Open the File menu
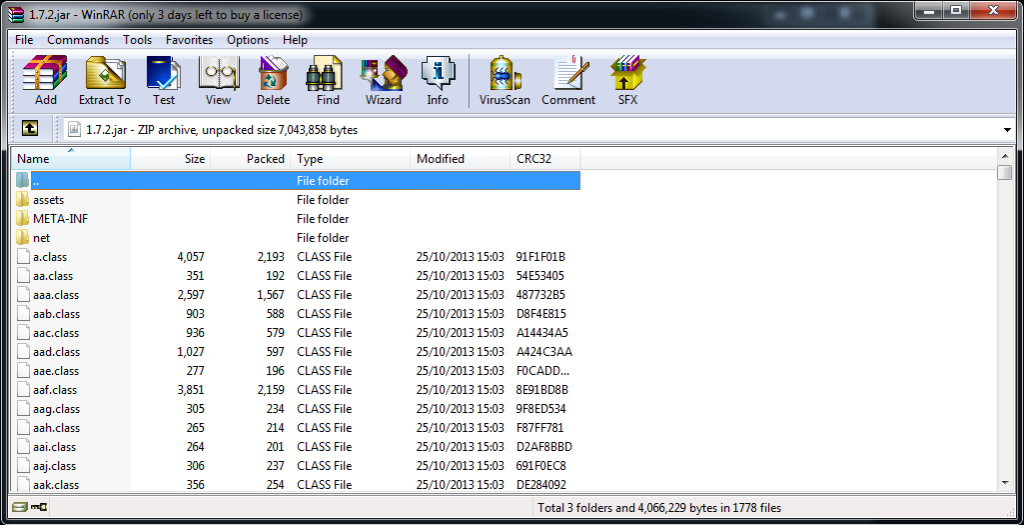Screen dimensions: 1024x525 [24, 40]
